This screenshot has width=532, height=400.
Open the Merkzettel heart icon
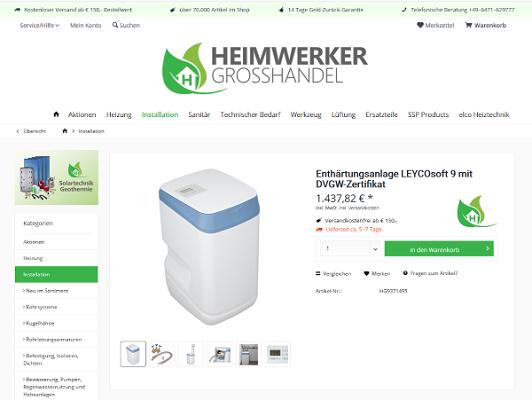(420, 25)
